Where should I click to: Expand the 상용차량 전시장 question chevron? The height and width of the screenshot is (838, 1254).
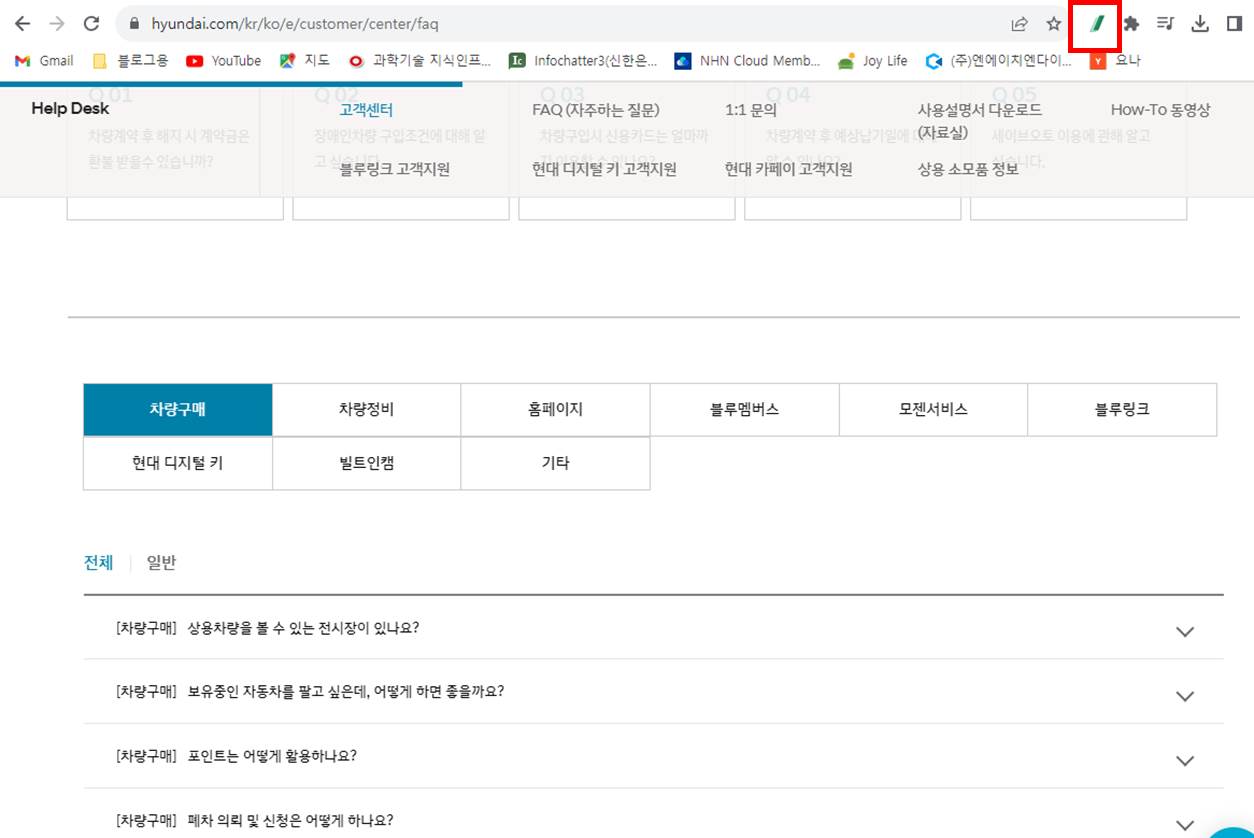[1185, 632]
